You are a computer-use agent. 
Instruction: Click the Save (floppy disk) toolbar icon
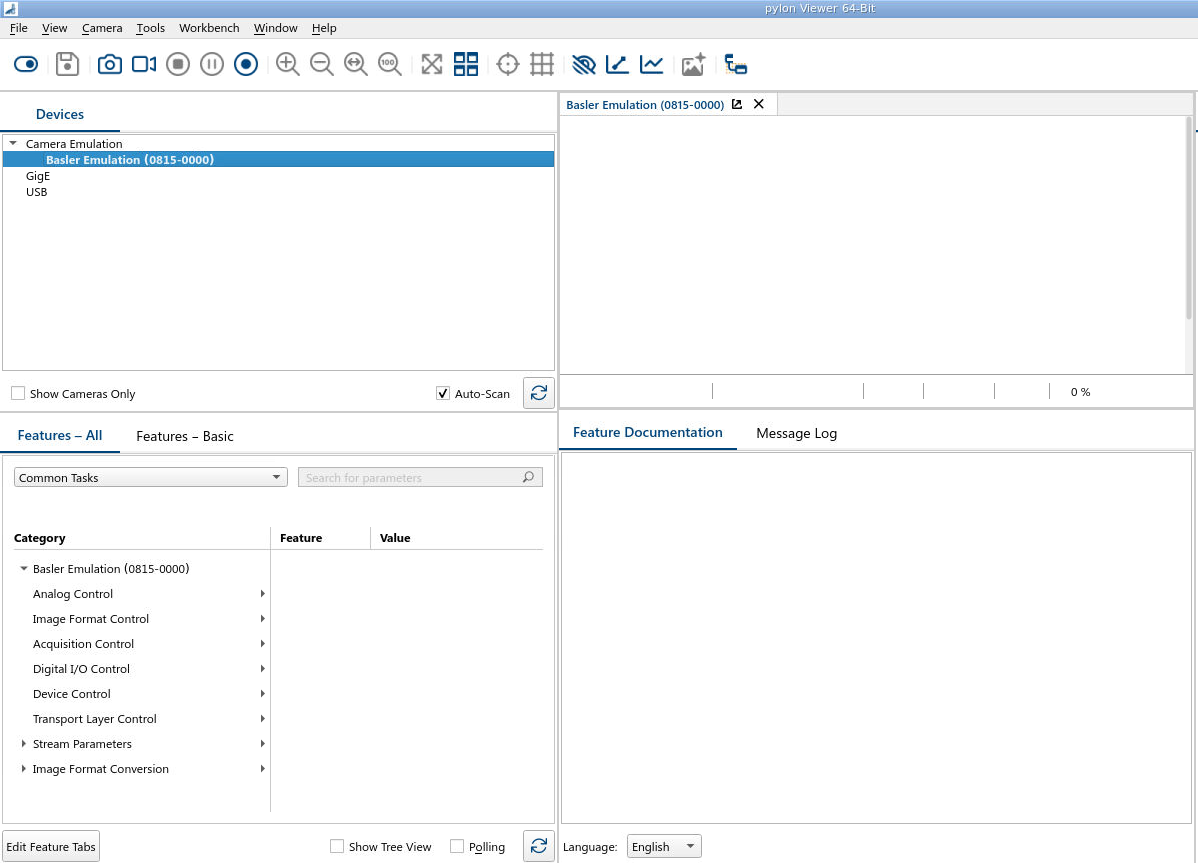(x=67, y=64)
